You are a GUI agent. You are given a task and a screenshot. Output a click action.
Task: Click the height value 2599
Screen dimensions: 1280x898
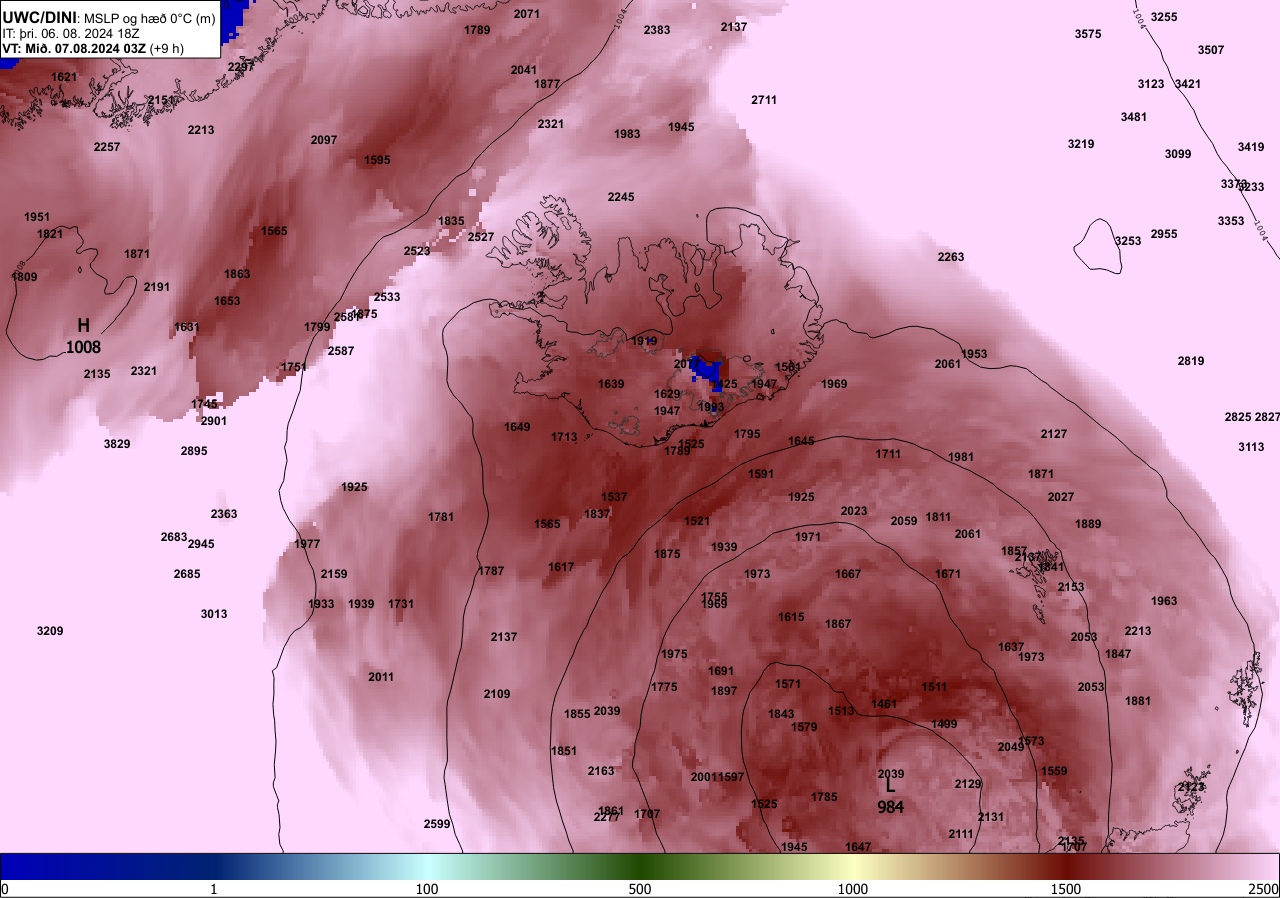pyautogui.click(x=437, y=824)
